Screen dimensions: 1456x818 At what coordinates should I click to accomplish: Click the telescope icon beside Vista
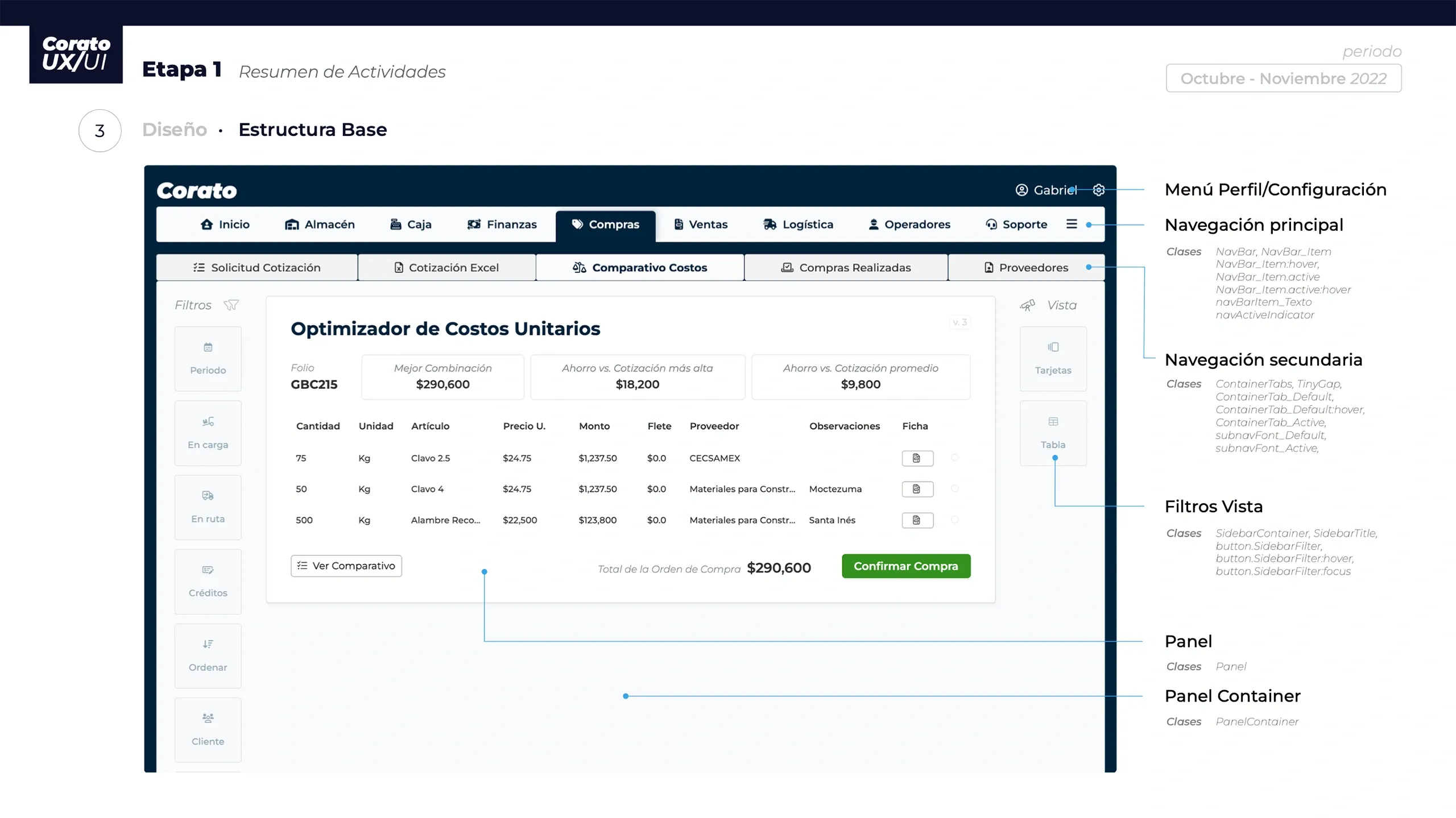pos(1028,305)
